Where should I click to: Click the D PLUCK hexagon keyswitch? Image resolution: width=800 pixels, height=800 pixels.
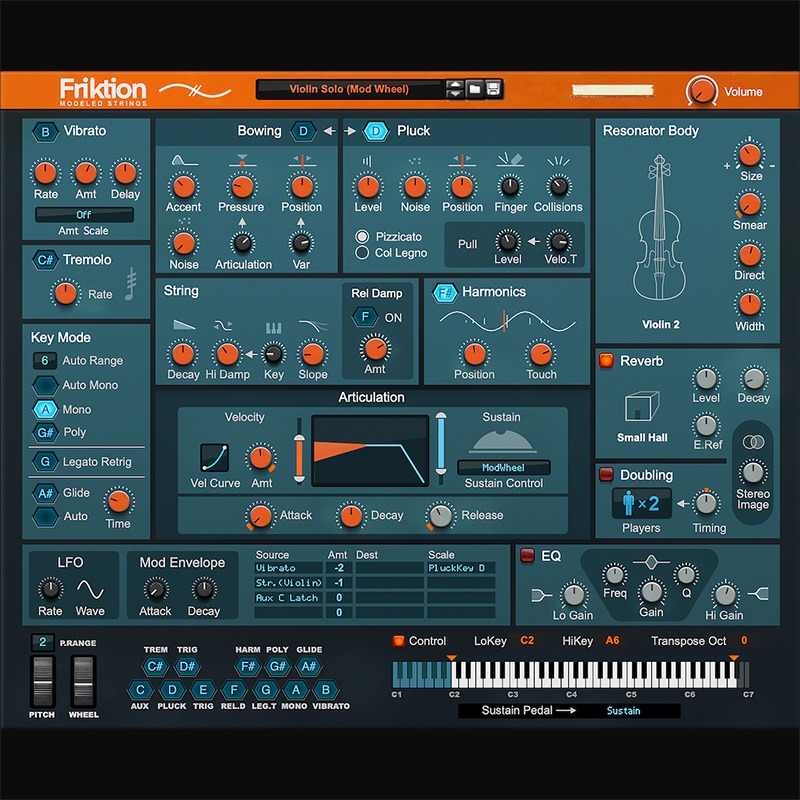172,690
